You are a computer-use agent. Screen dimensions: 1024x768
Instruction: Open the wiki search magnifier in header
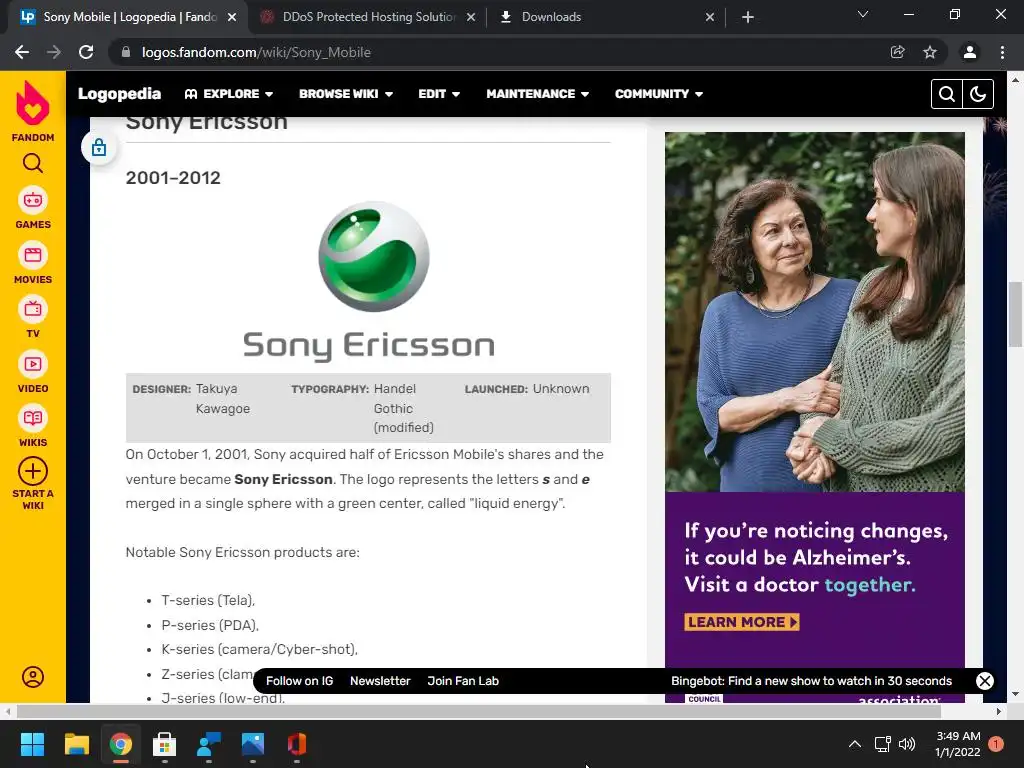947,94
